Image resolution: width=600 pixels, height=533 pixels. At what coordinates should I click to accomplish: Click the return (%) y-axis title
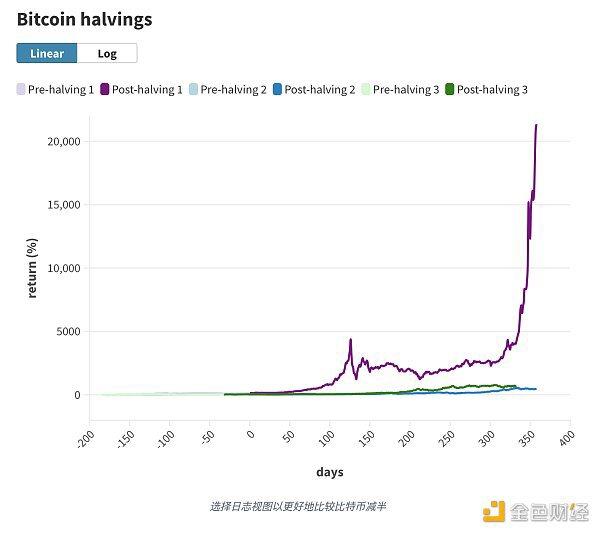click(x=32, y=268)
